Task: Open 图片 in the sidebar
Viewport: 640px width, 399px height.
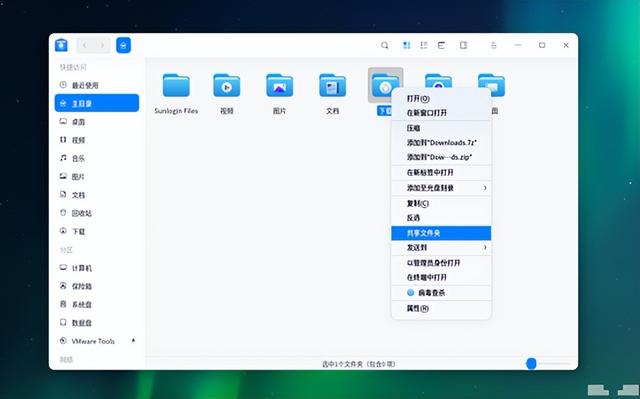Action: pyautogui.click(x=97, y=176)
